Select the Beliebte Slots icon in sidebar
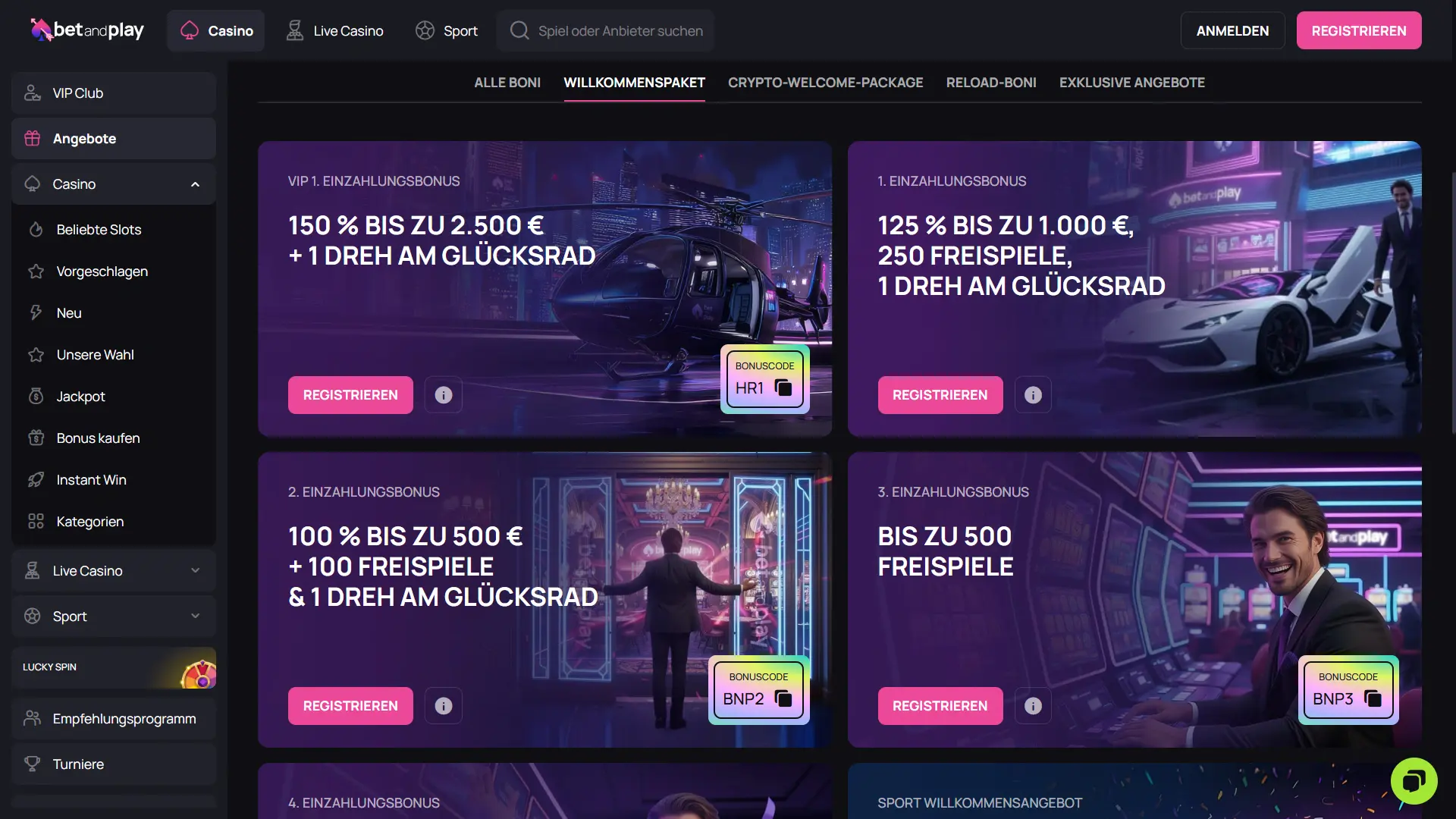Image resolution: width=1456 pixels, height=819 pixels. pos(36,229)
